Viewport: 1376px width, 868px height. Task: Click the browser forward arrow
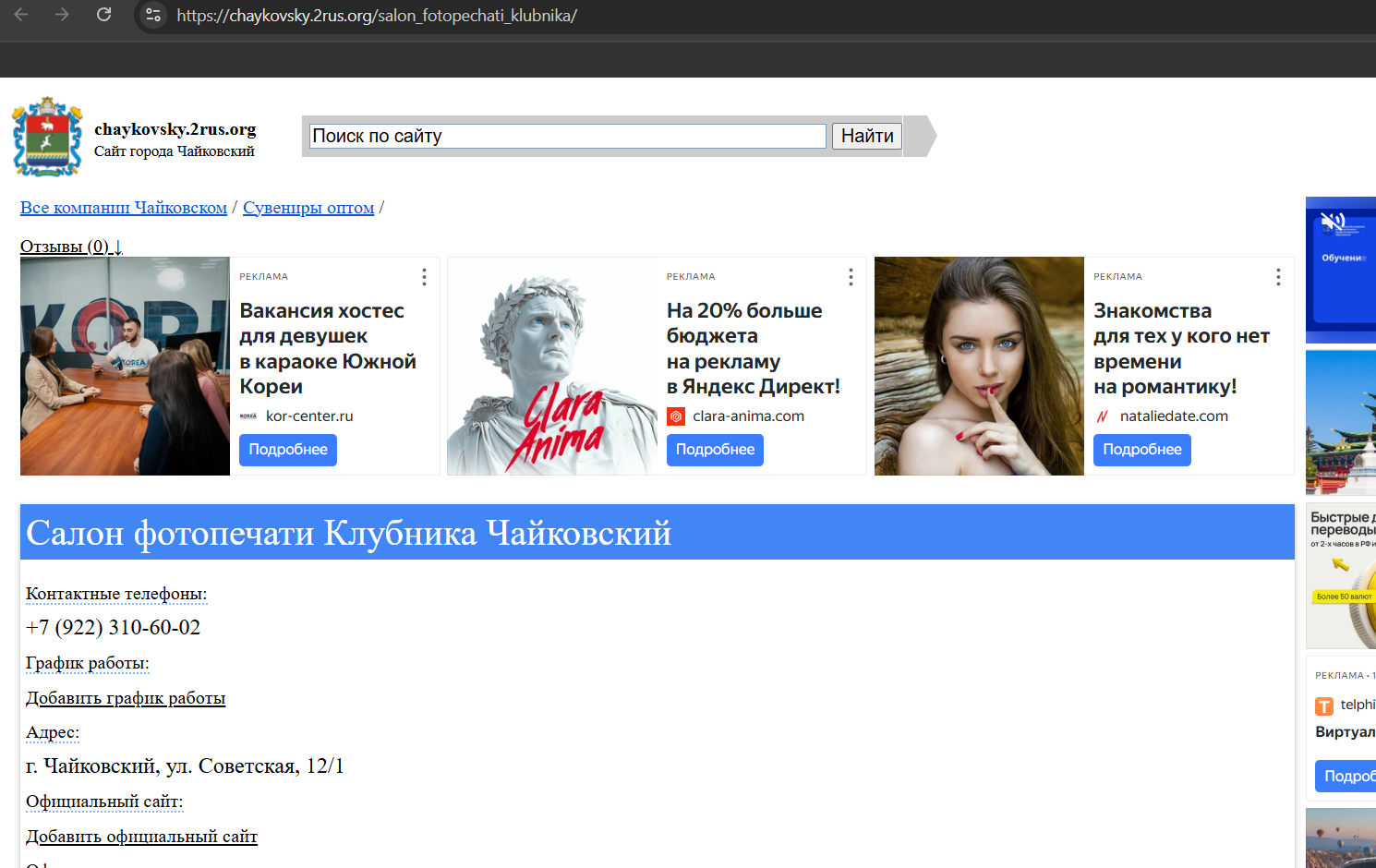[62, 15]
